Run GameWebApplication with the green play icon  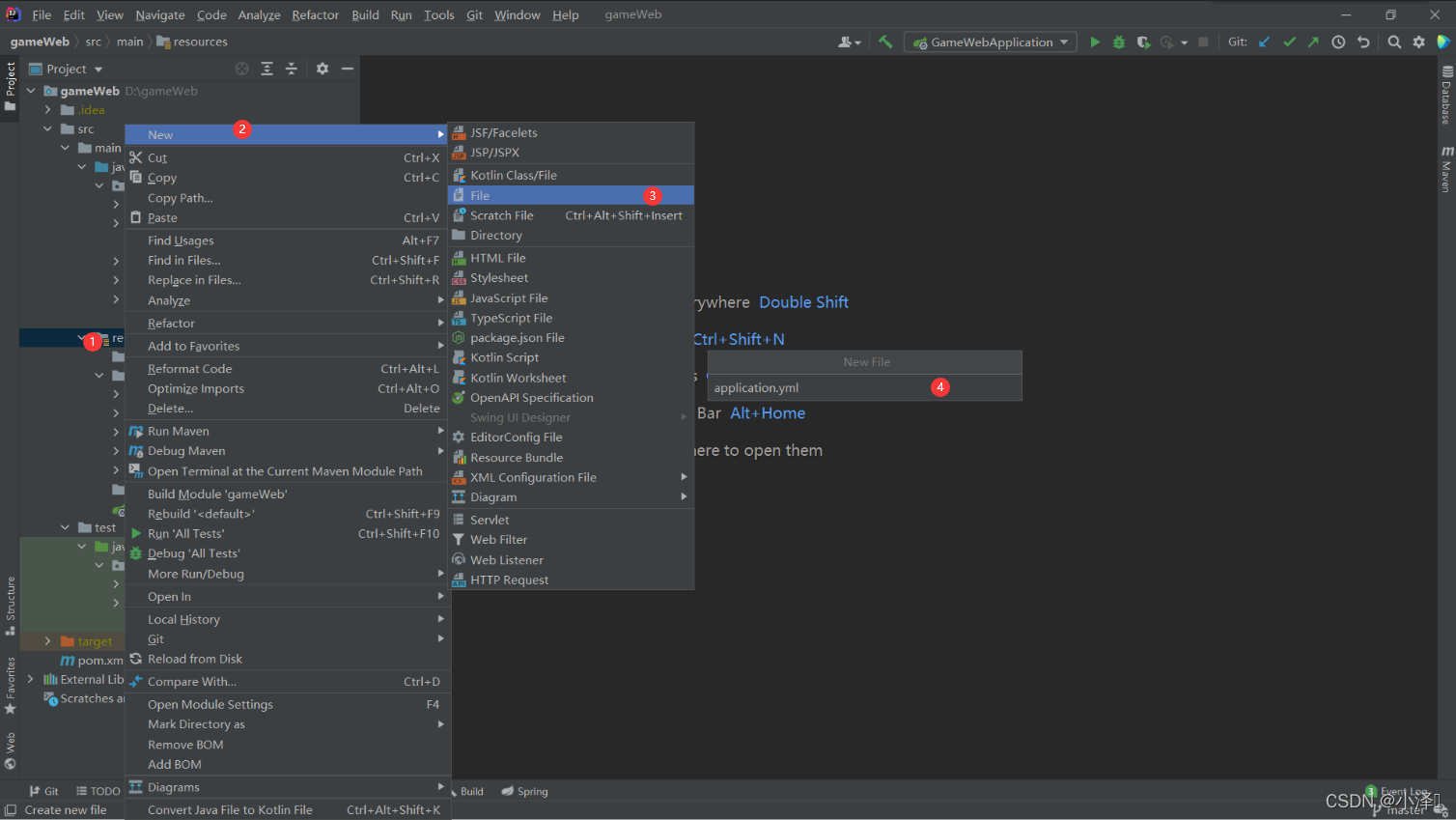[x=1095, y=42]
